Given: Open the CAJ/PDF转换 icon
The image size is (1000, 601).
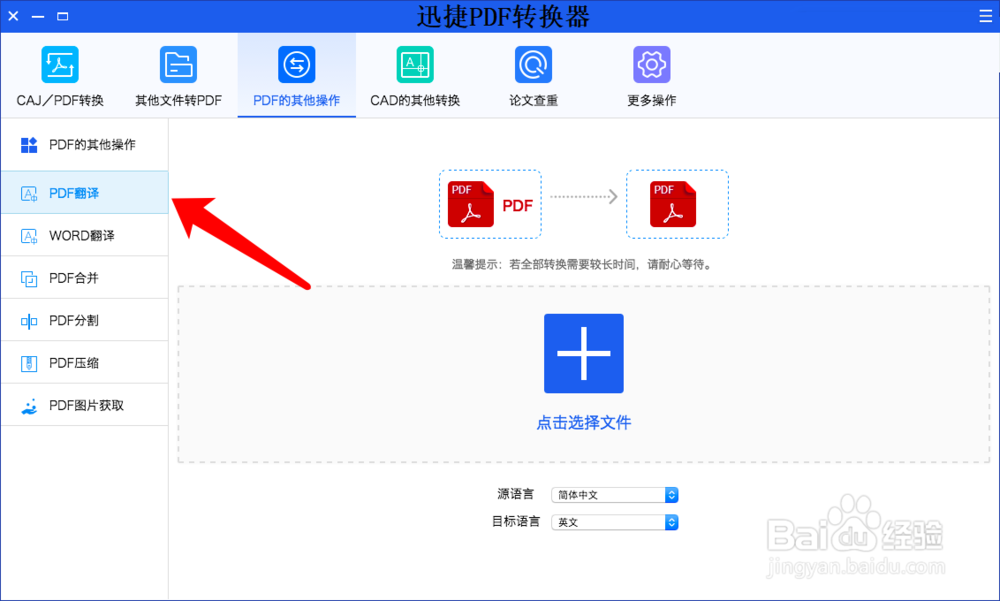Looking at the screenshot, I should (60, 64).
